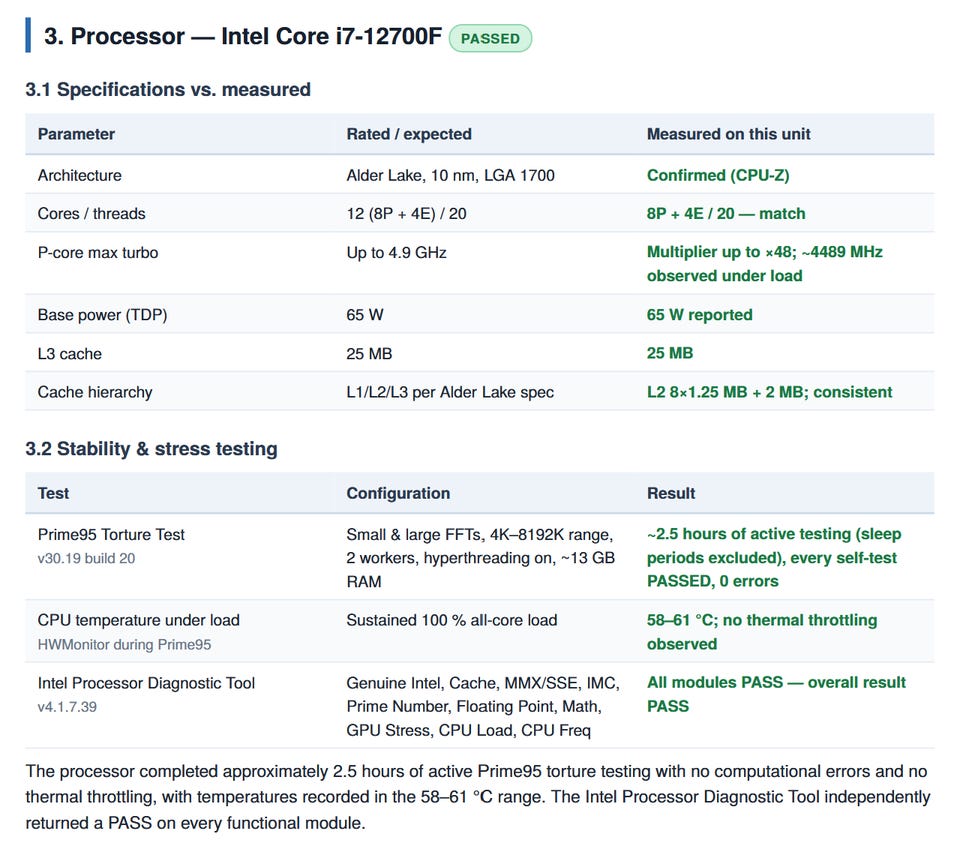Click the green PASSED status badge

[490, 38]
